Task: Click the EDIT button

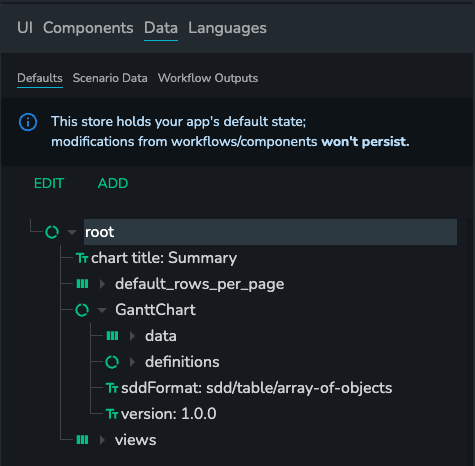Action: click(49, 183)
